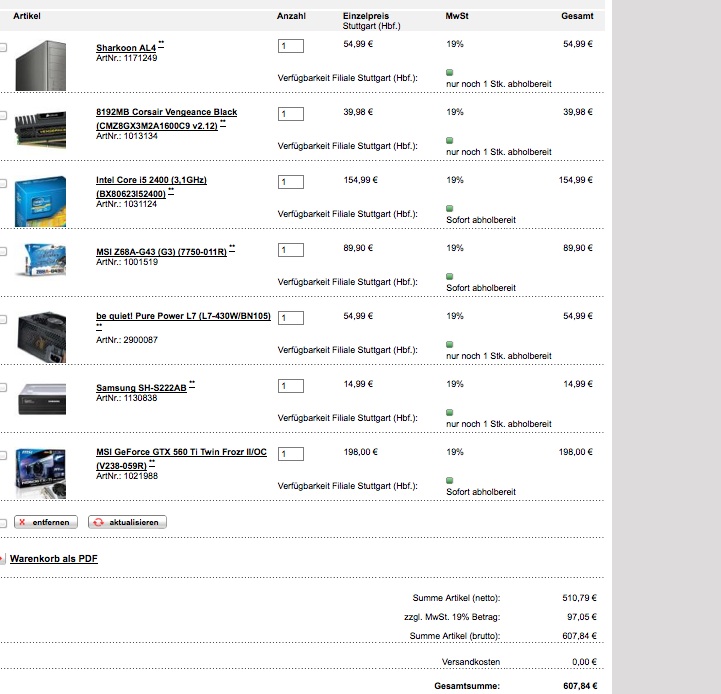Click green availability icon for MSI GeForce GTX
This screenshot has height=694, width=721.
[x=450, y=481]
